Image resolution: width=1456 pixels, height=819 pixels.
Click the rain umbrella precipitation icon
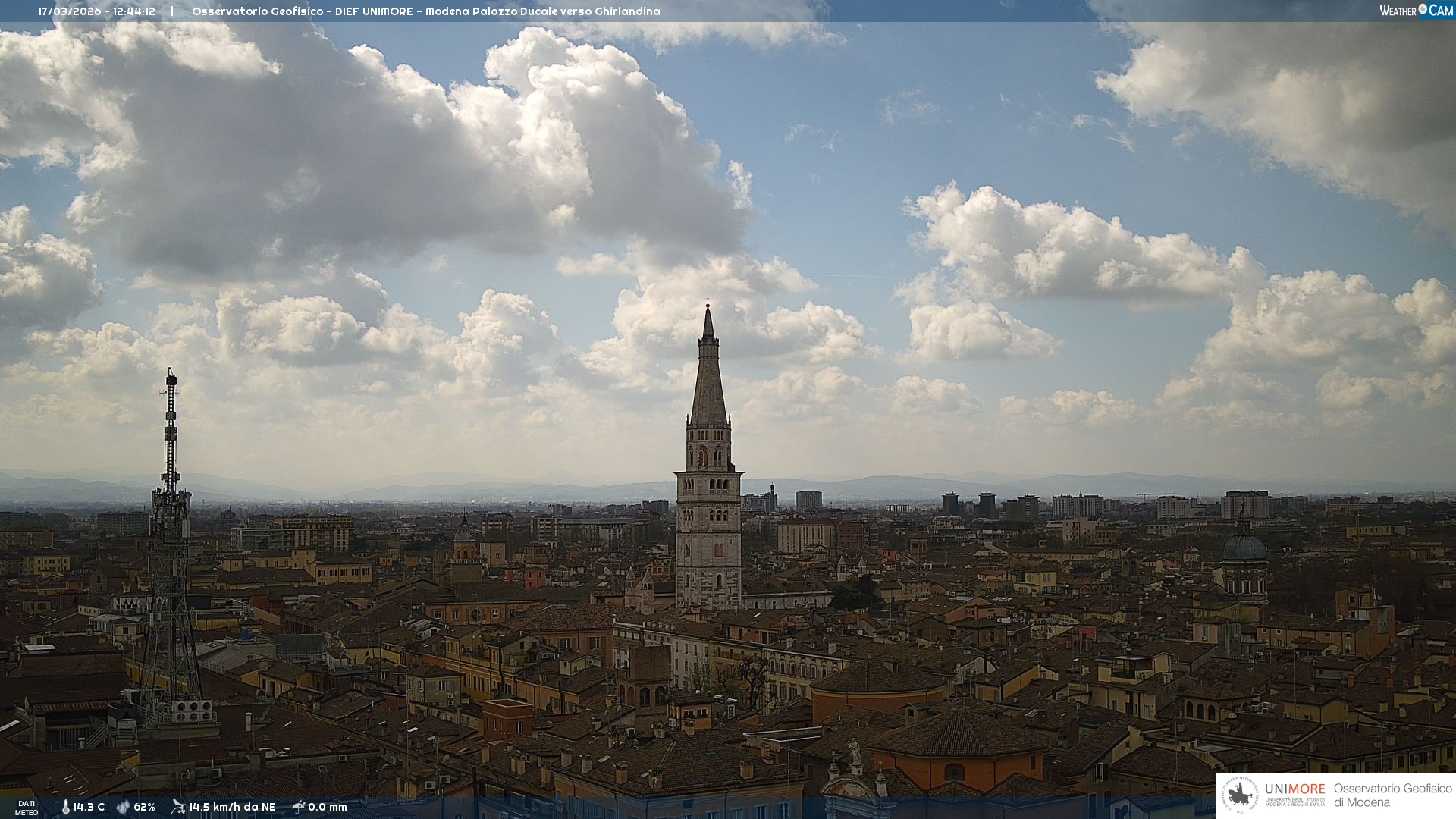click(x=299, y=807)
